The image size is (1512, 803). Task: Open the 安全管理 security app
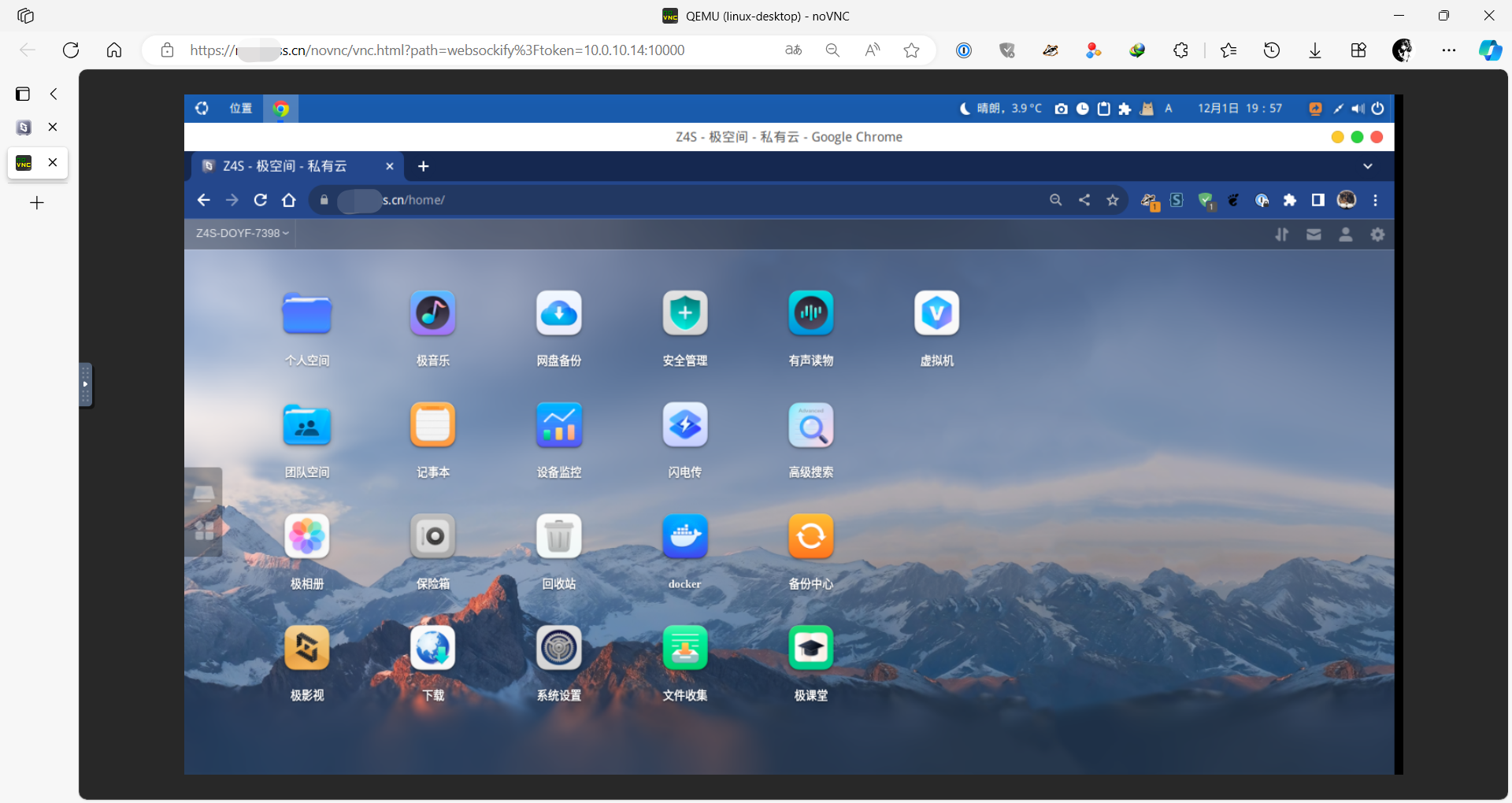(685, 313)
